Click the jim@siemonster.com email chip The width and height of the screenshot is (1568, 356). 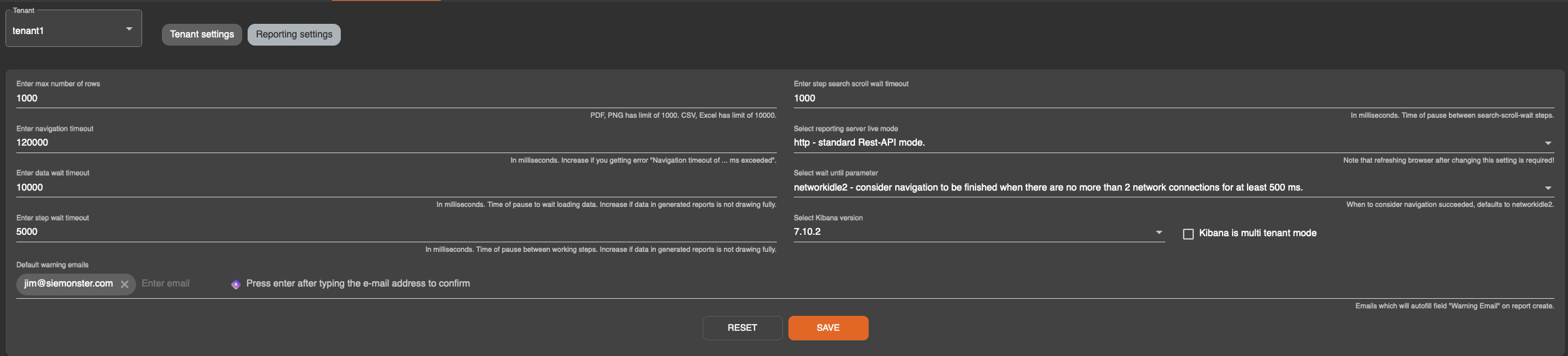pos(68,284)
